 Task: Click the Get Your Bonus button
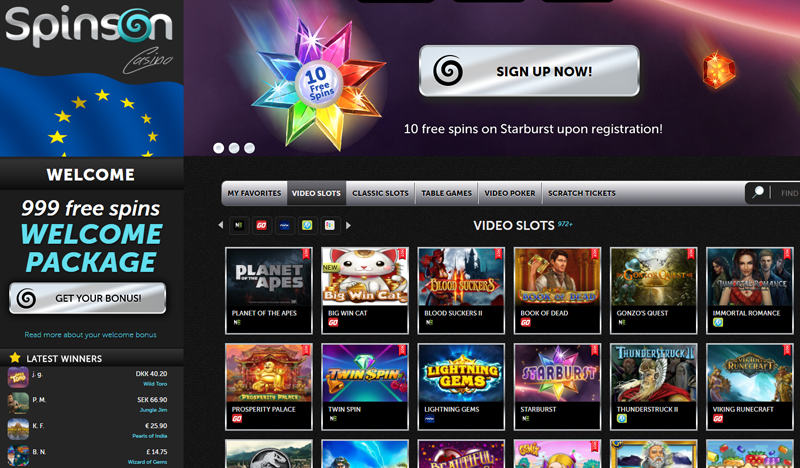[88, 298]
